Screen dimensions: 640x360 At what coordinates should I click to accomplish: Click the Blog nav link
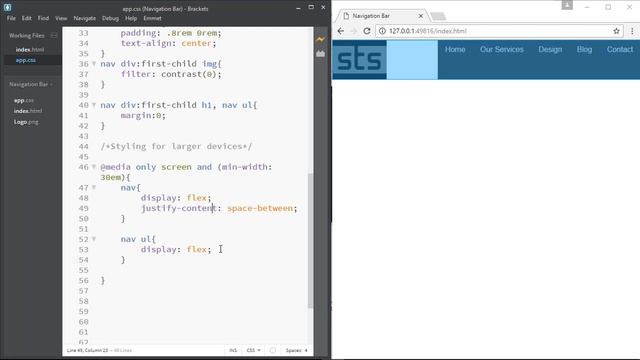tap(584, 49)
